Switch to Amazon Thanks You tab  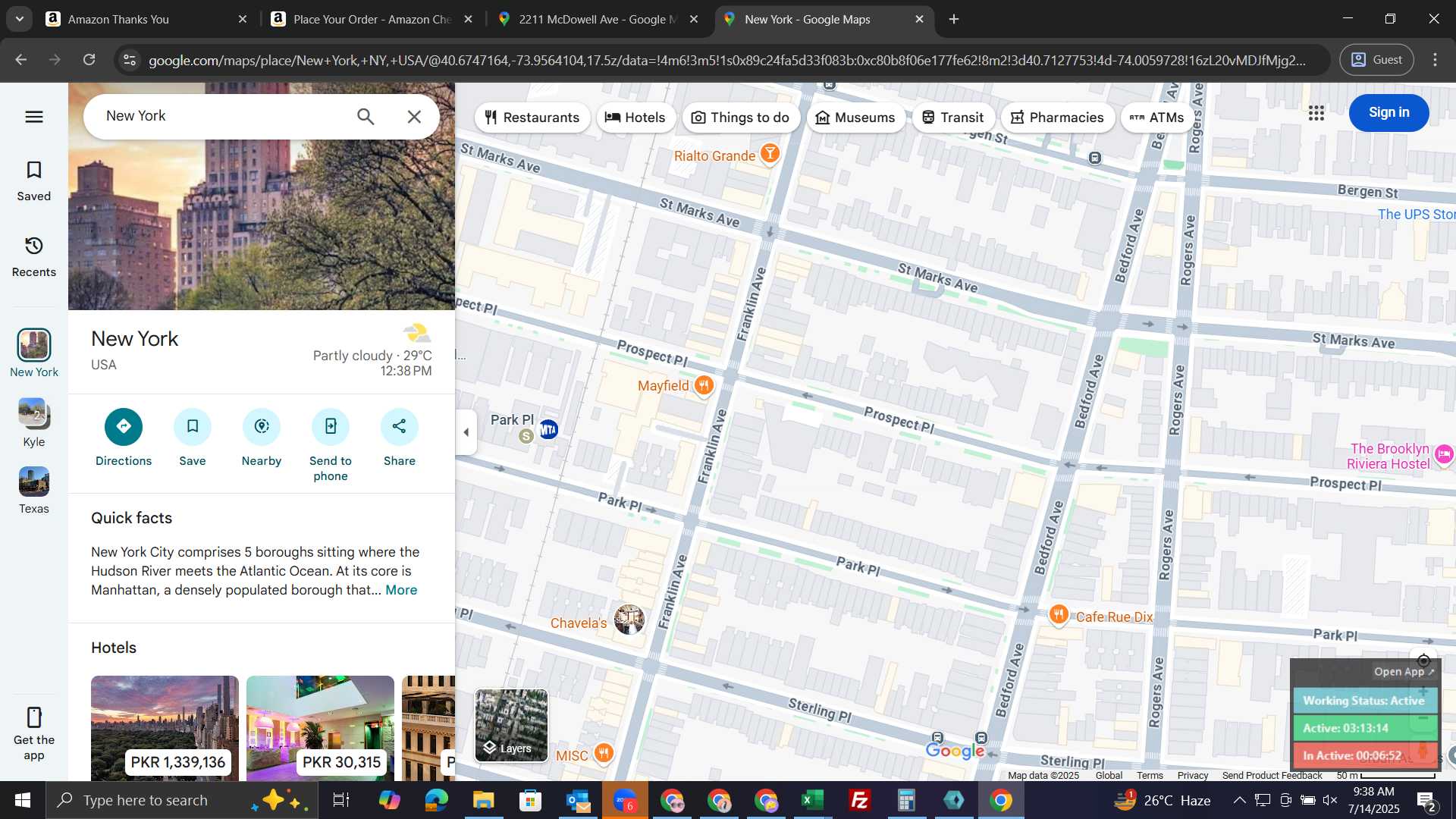pos(146,20)
